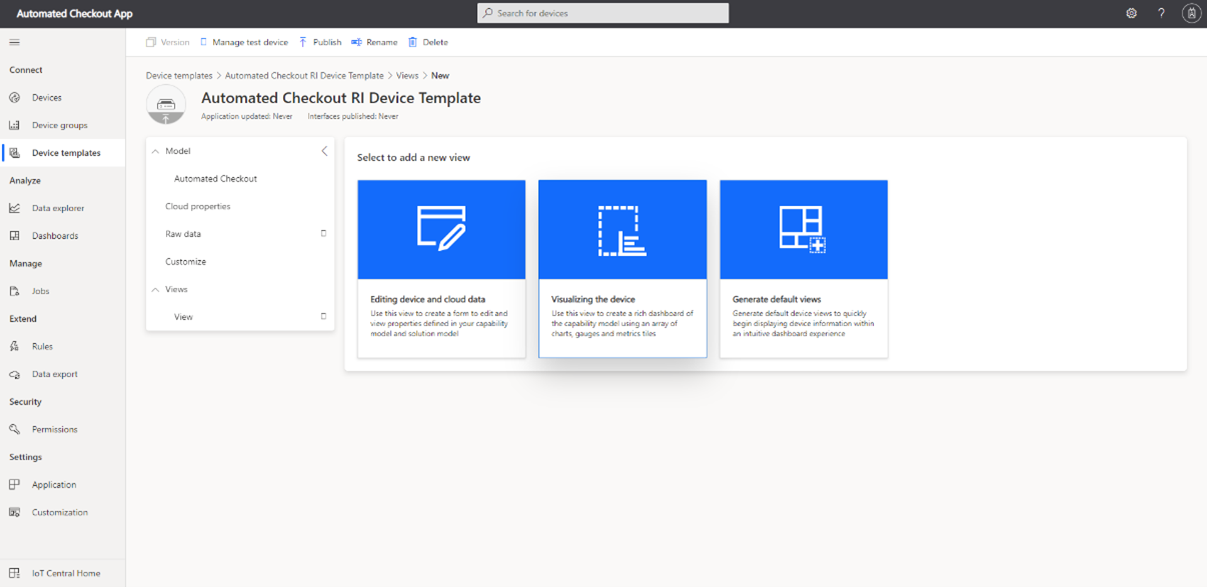Click the search magnifier icon

coord(488,13)
